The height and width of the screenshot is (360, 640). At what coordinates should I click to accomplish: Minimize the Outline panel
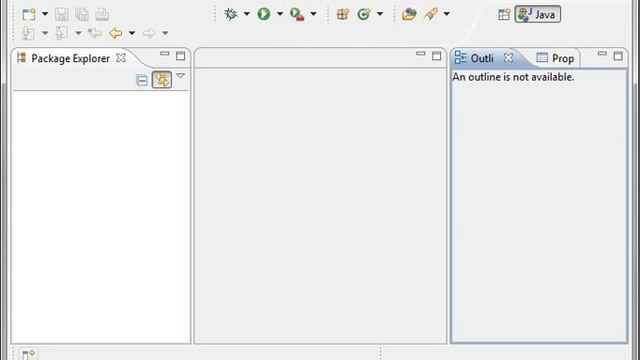(x=602, y=54)
